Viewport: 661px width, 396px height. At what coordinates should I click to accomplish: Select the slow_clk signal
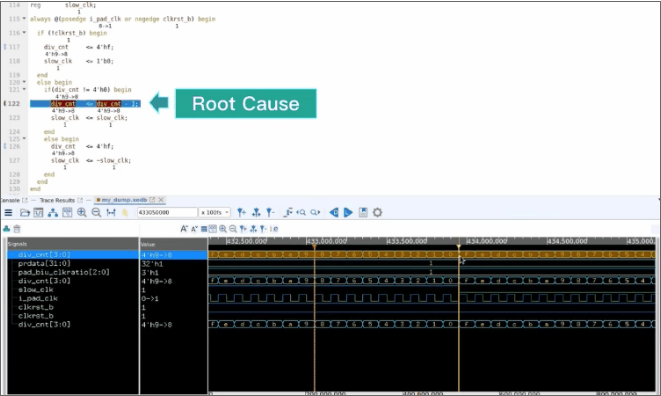point(36,290)
